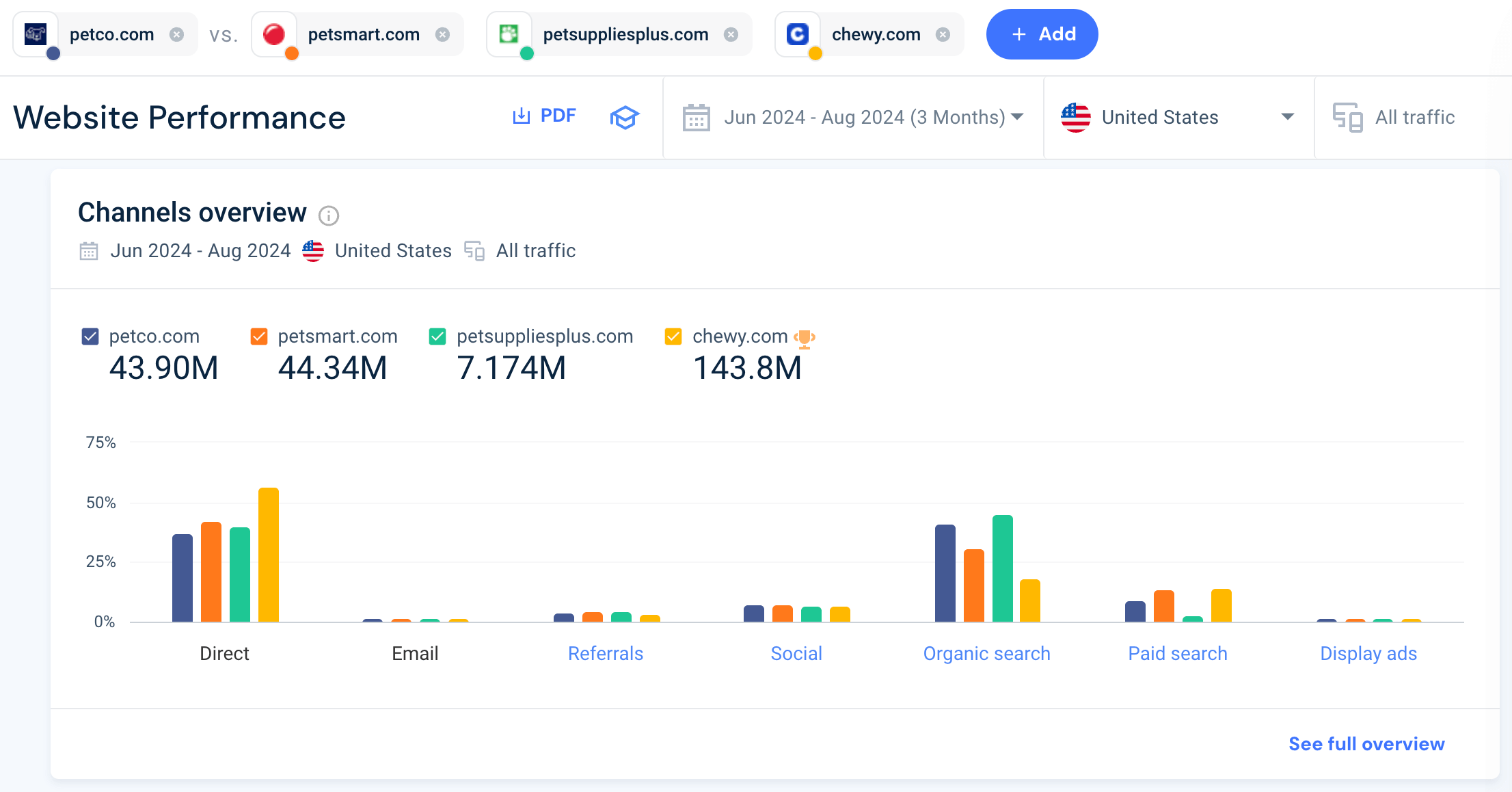
Task: Click chewy.com yellow Paid search bar
Action: click(1221, 605)
